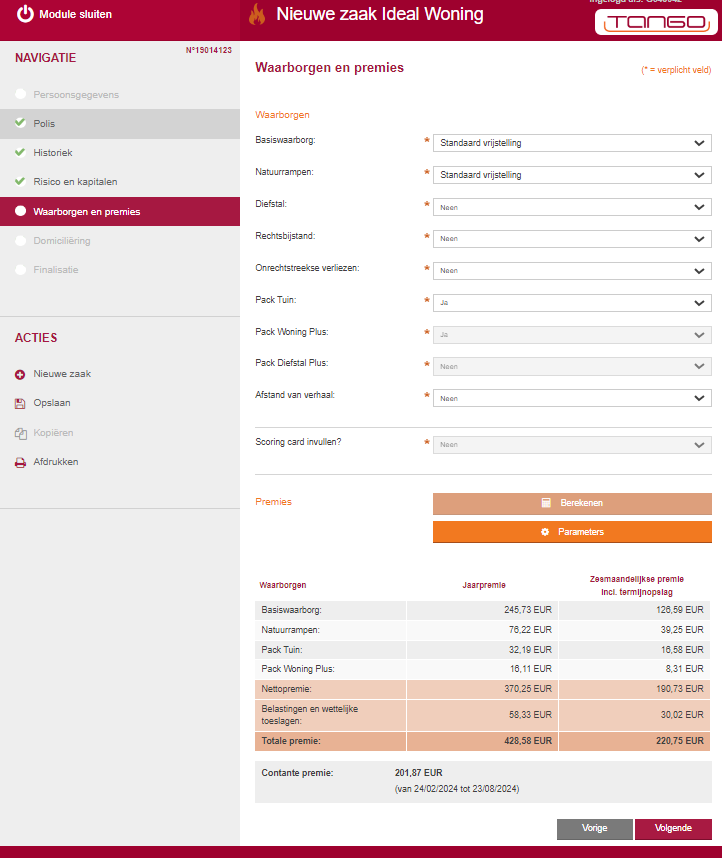Click the green checkmark beside Polis

[x=20, y=123]
